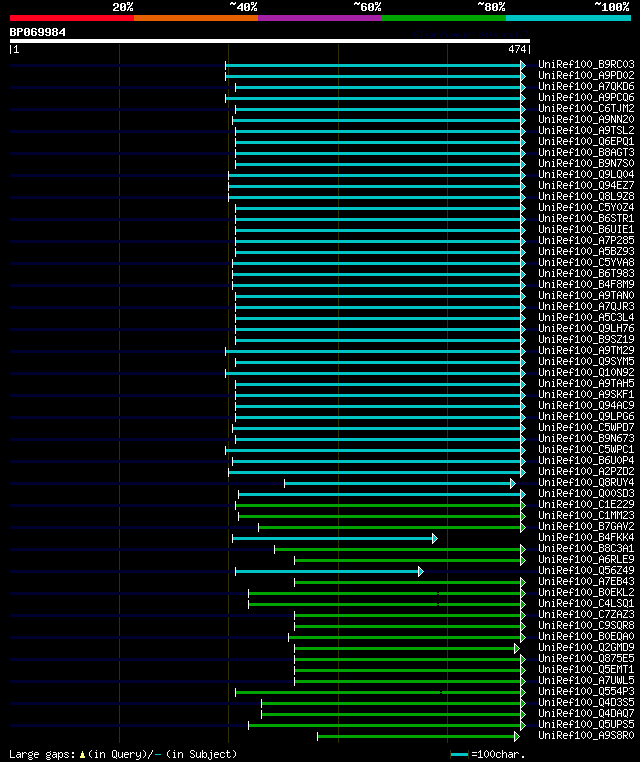Select the UniRef100_A5BZ93 label
The image size is (640, 762).
pyautogui.click(x=586, y=251)
